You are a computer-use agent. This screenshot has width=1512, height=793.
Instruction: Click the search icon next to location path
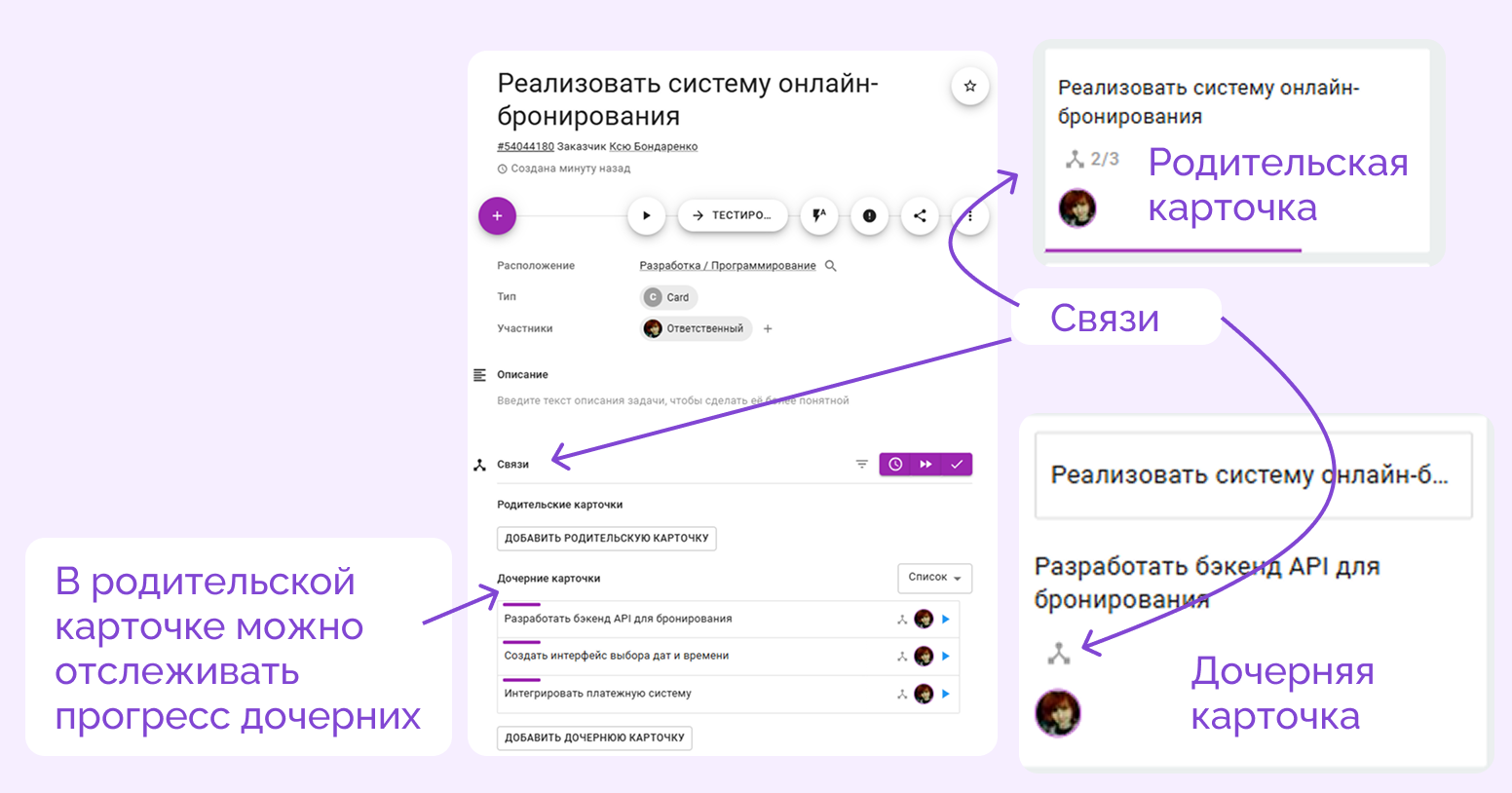click(831, 266)
